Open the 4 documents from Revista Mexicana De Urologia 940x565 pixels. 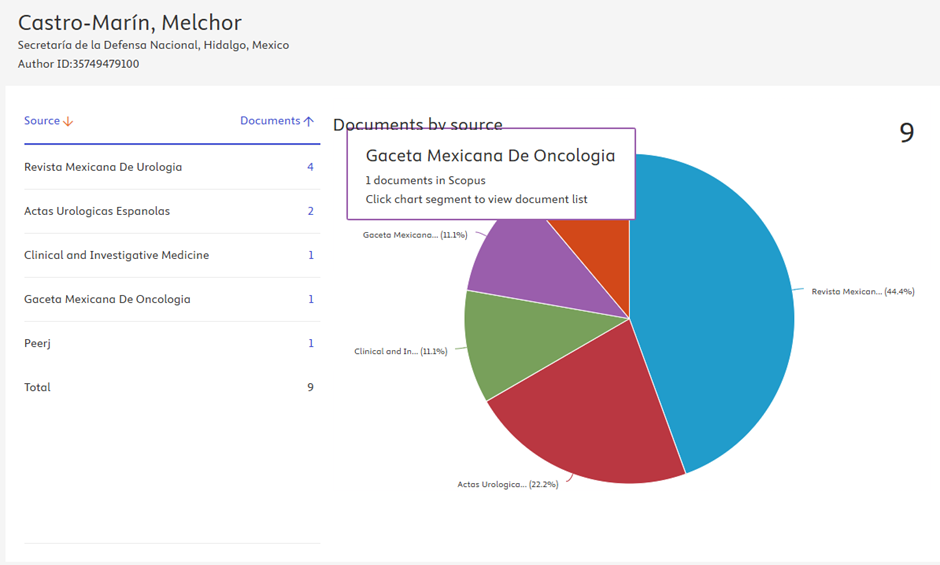pyautogui.click(x=310, y=167)
